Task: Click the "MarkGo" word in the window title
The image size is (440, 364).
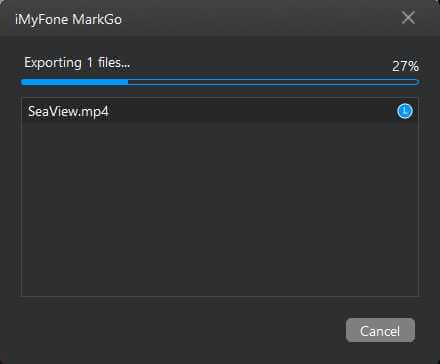Action: (97, 19)
